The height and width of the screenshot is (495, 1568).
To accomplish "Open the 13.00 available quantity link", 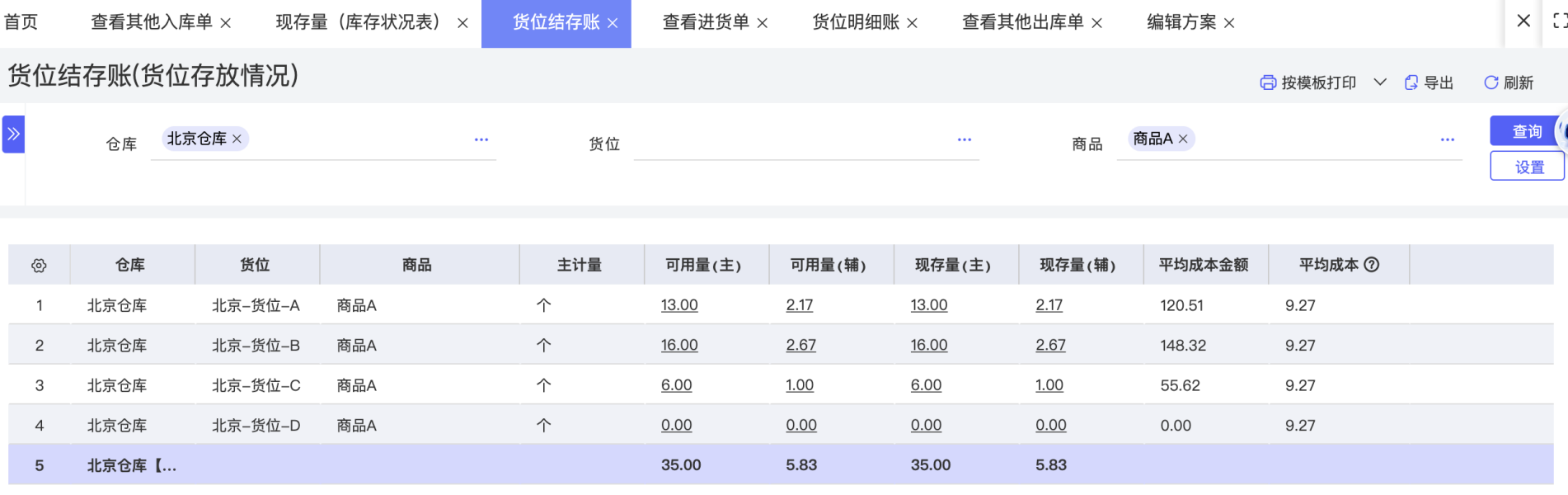I will coord(679,305).
